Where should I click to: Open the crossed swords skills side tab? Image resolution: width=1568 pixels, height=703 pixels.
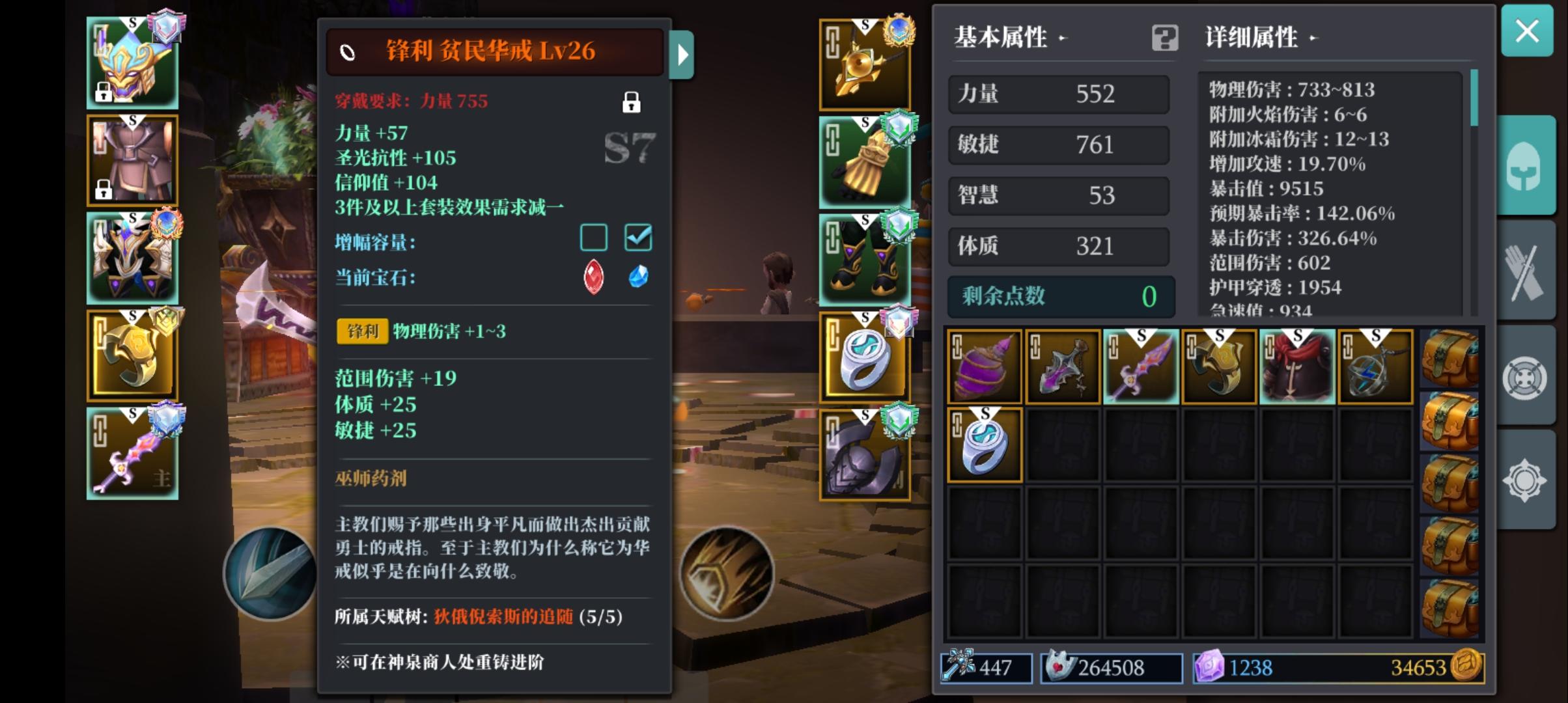click(x=1525, y=271)
